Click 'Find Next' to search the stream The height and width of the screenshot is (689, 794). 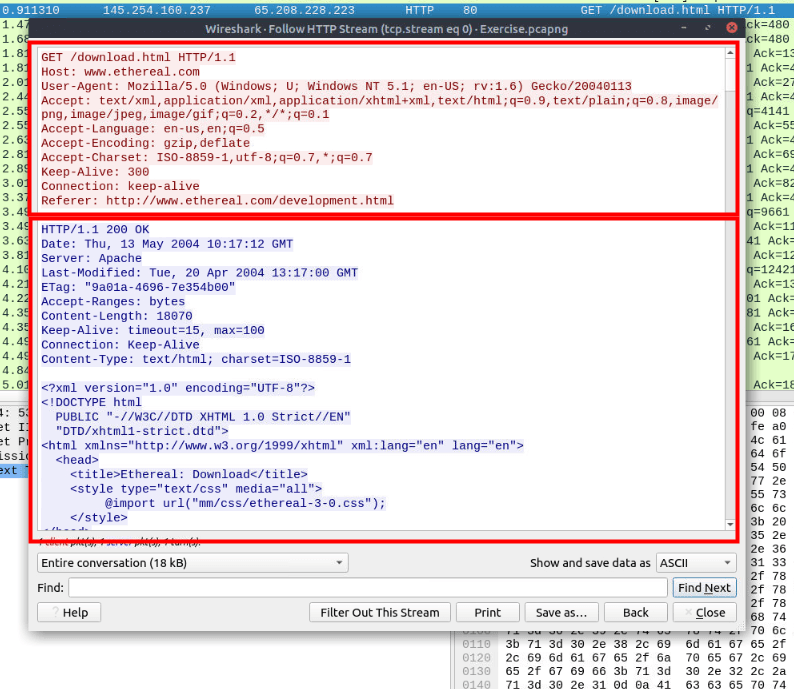click(x=704, y=588)
